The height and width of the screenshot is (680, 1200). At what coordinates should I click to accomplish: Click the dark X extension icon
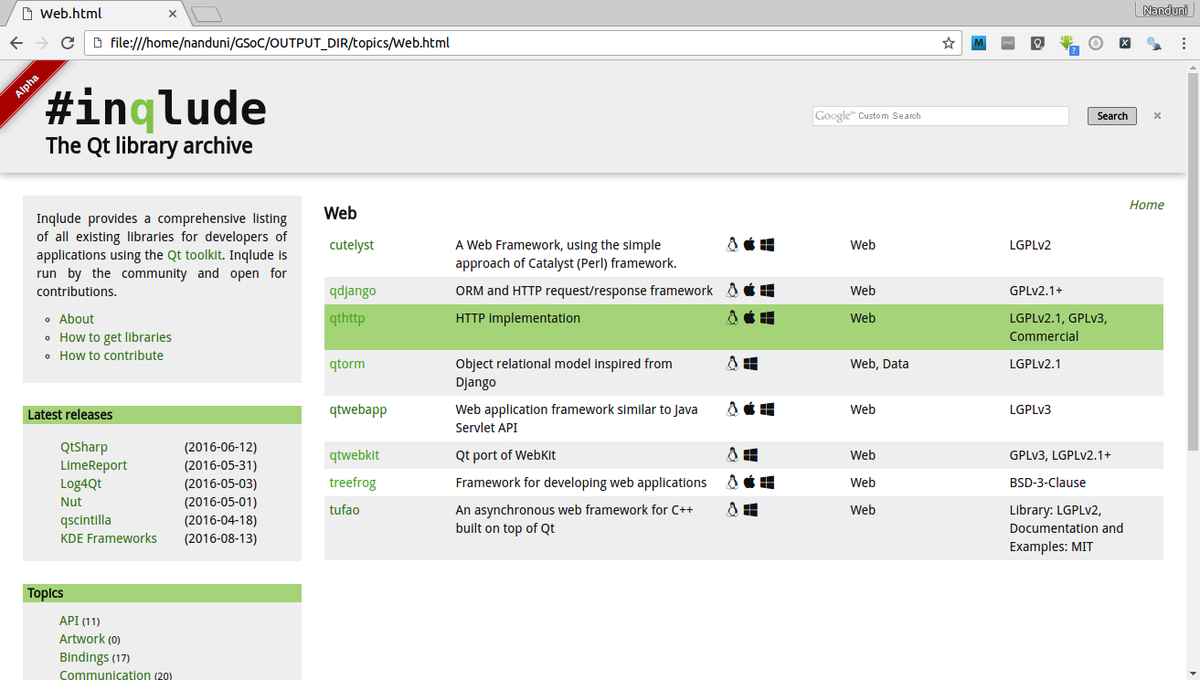tap(1125, 43)
